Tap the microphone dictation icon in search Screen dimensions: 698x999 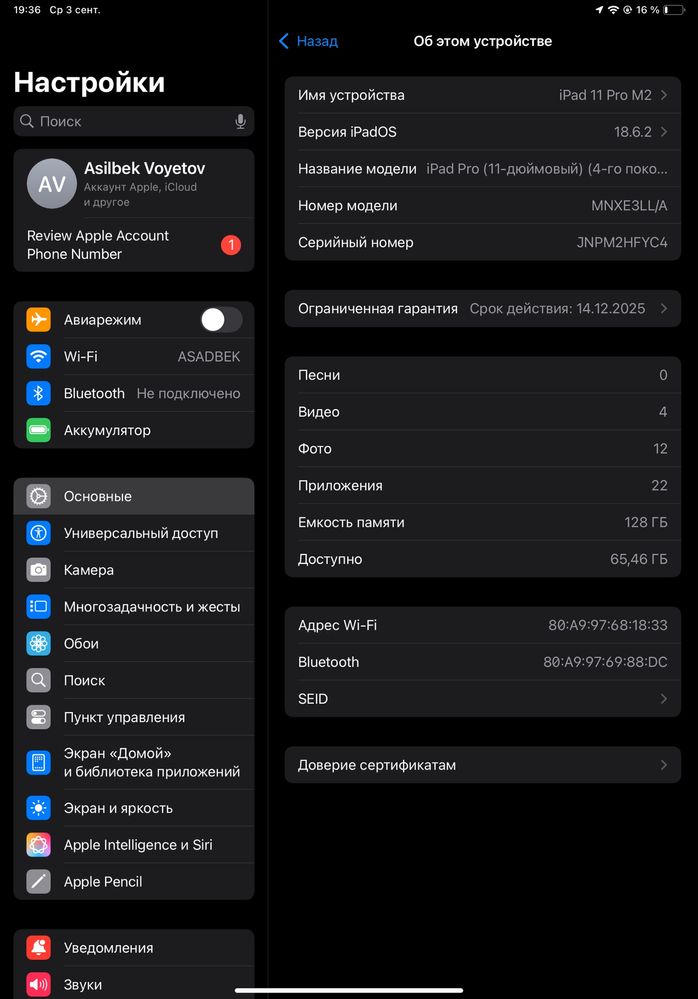pos(240,121)
